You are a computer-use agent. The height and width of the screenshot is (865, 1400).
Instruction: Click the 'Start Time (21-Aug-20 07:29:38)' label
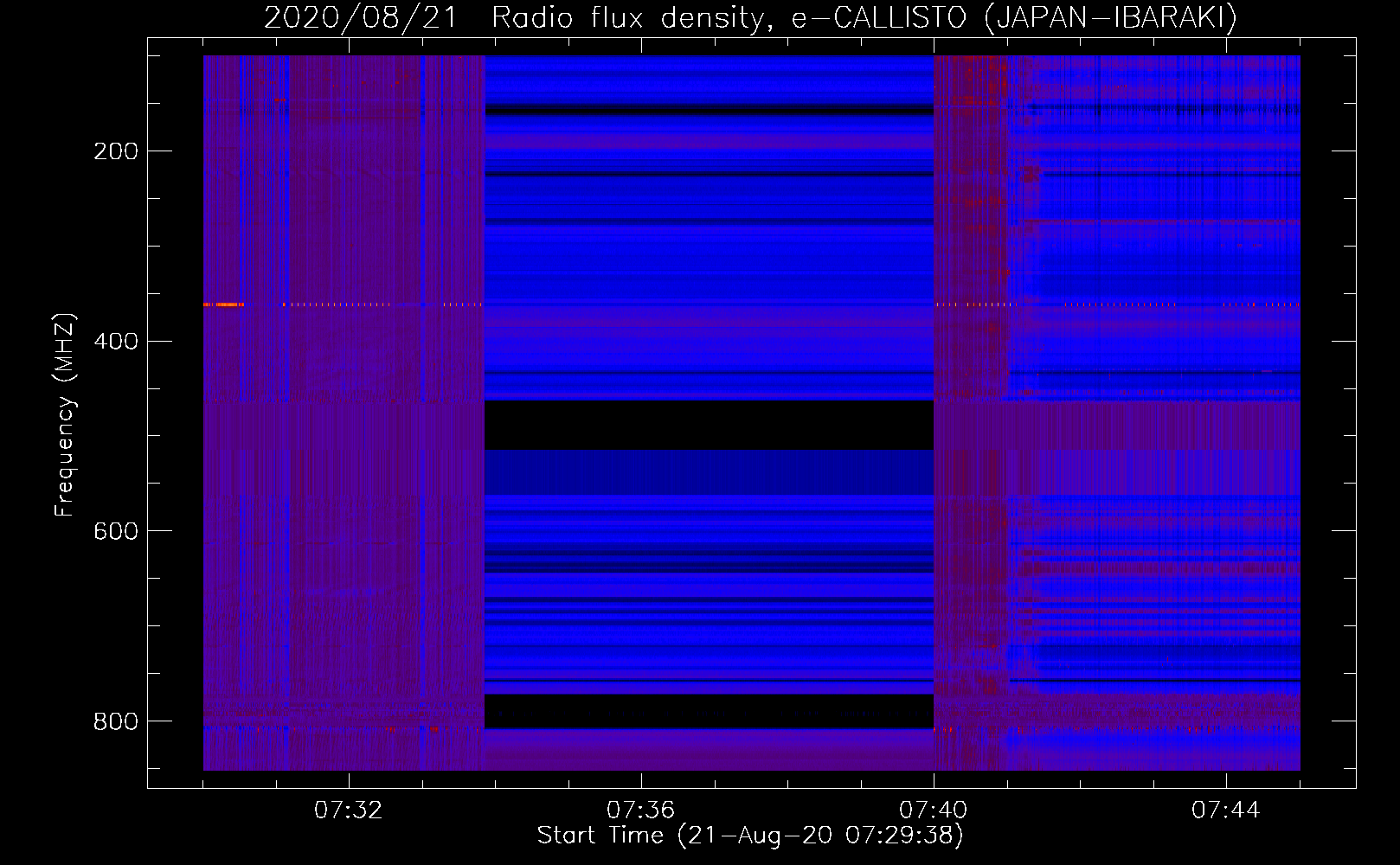(750, 836)
